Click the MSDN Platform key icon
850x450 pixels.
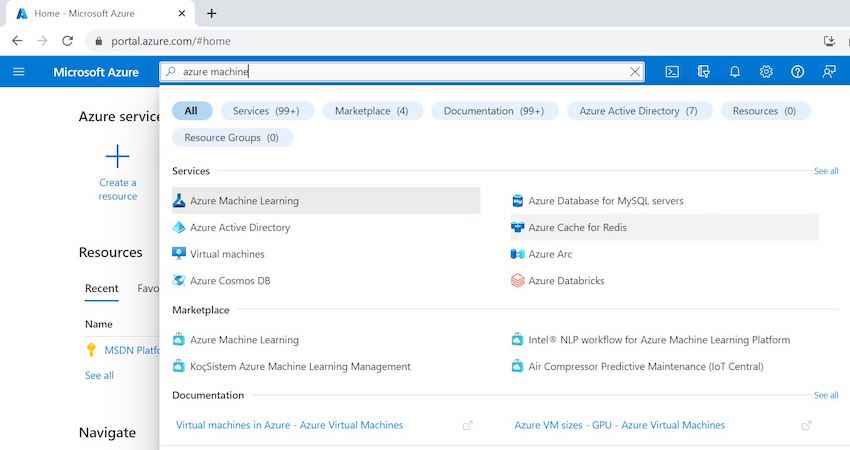coord(91,350)
